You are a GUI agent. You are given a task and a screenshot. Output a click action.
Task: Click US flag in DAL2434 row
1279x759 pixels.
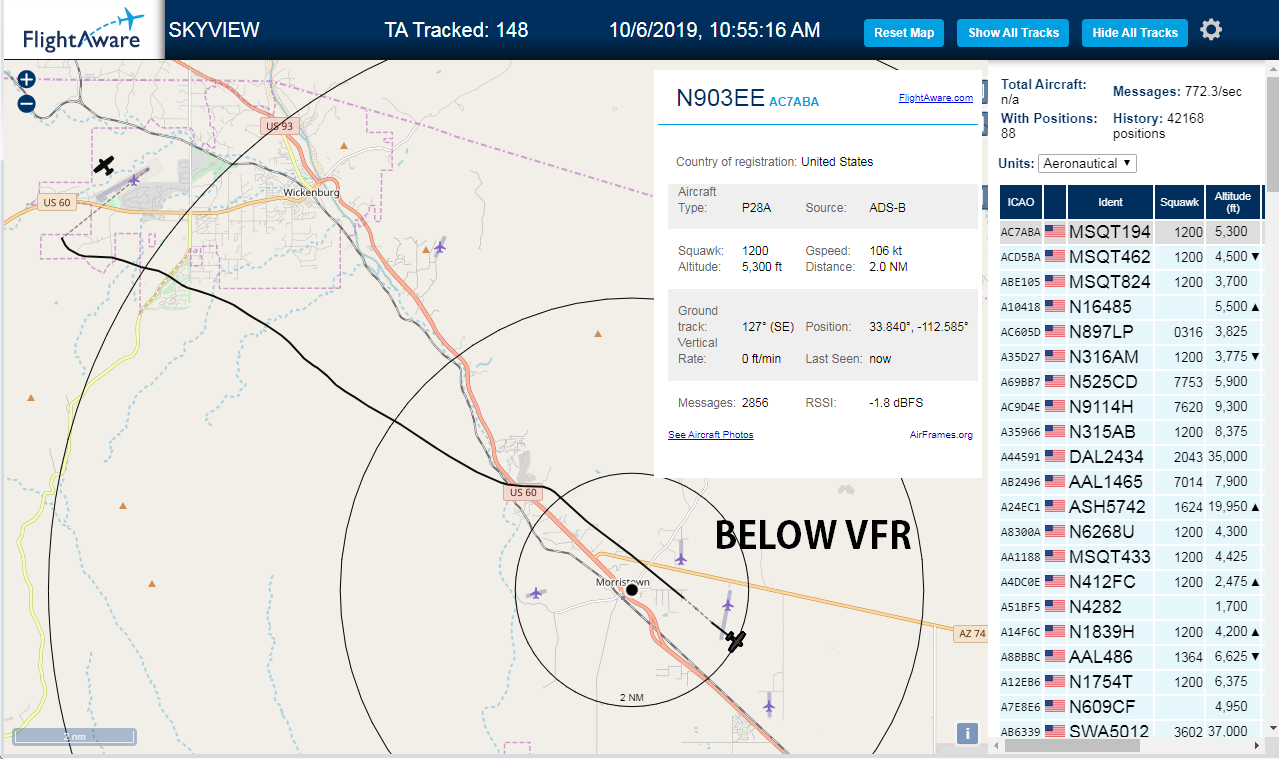pos(1055,457)
